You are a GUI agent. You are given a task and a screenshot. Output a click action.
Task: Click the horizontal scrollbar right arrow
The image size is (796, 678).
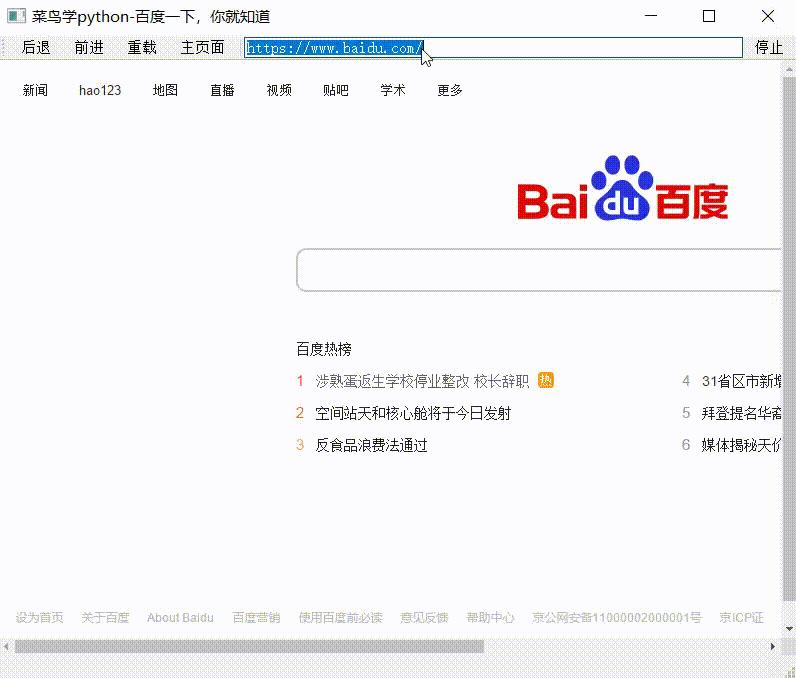pos(773,647)
